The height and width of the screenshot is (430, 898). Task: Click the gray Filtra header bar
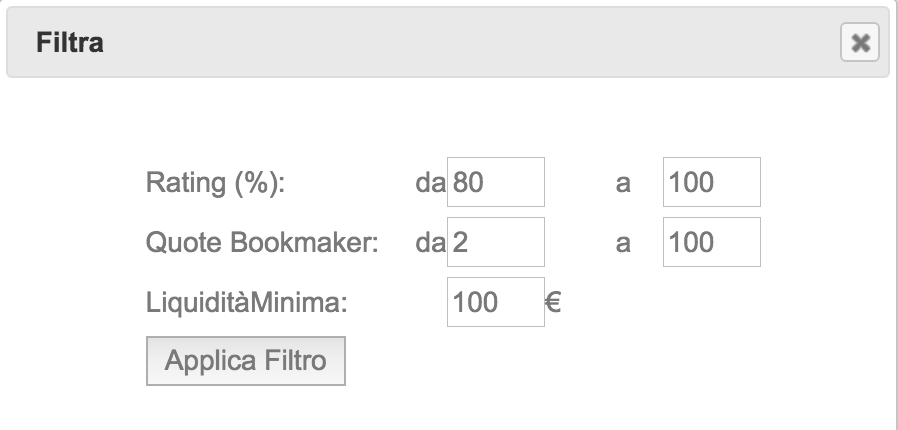click(x=450, y=43)
